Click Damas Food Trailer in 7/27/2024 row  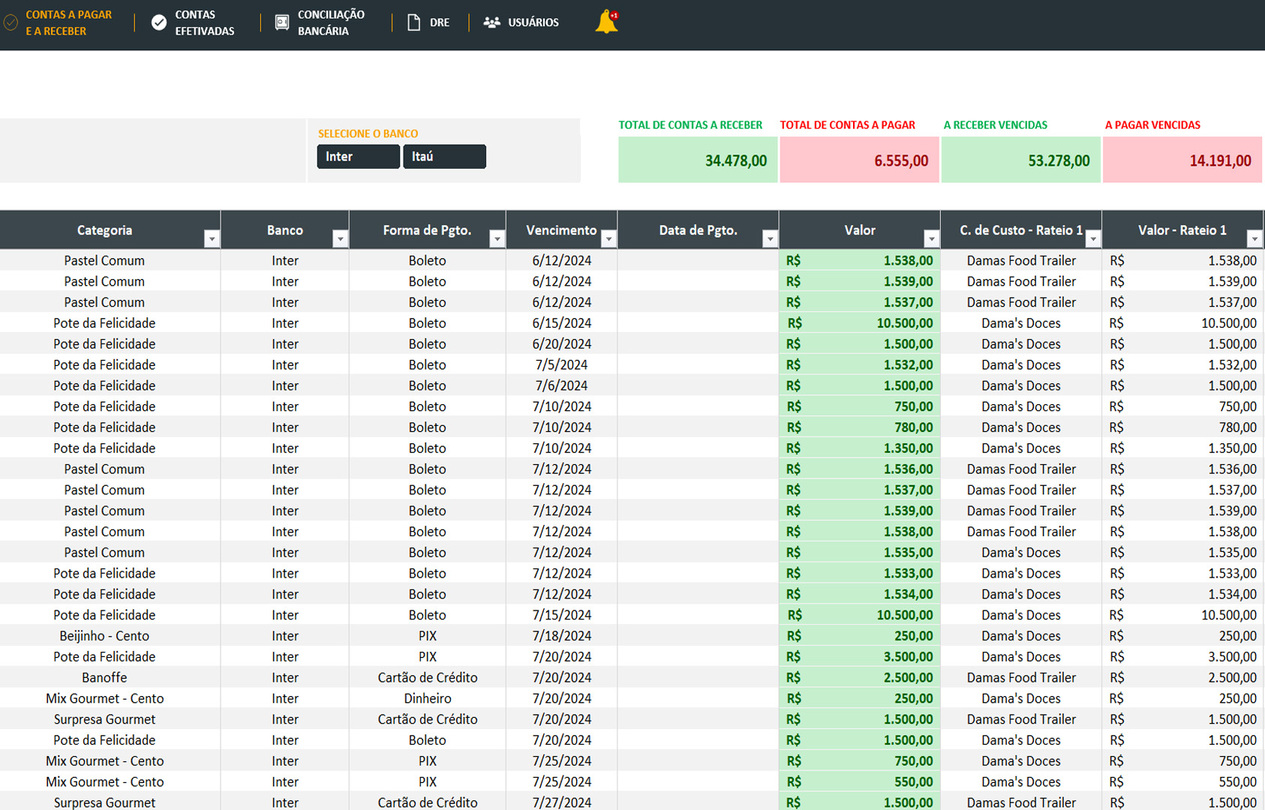pyautogui.click(x=1021, y=802)
